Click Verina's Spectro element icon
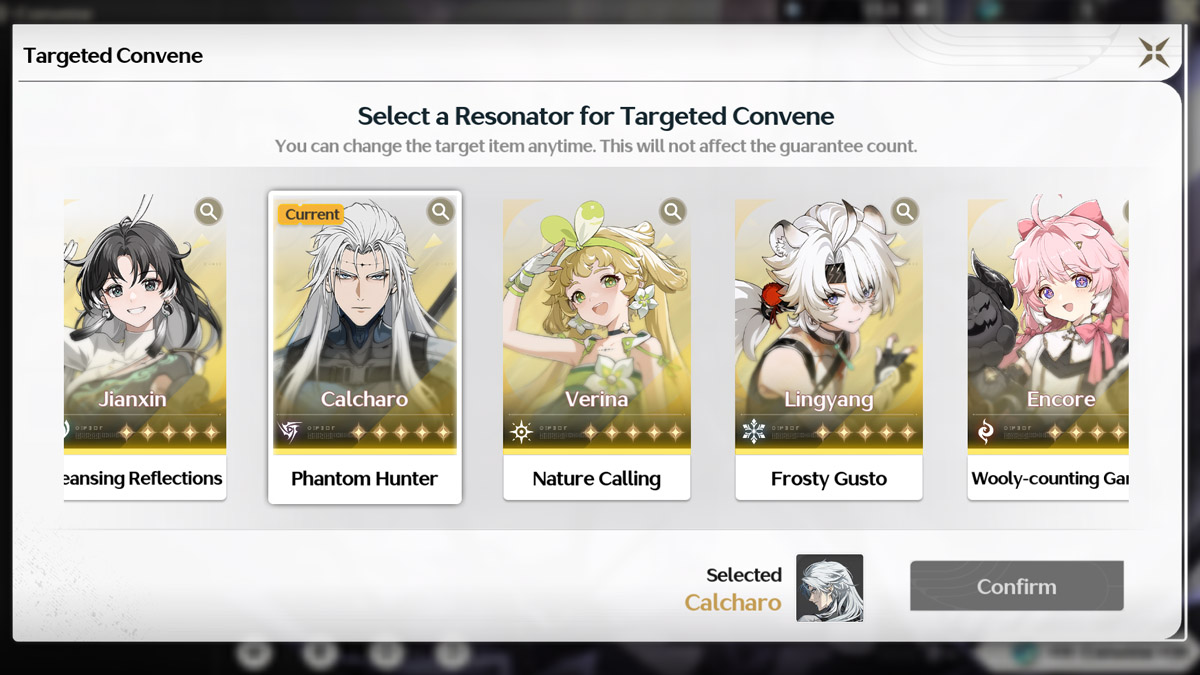Viewport: 1200px width, 675px height. 521,432
